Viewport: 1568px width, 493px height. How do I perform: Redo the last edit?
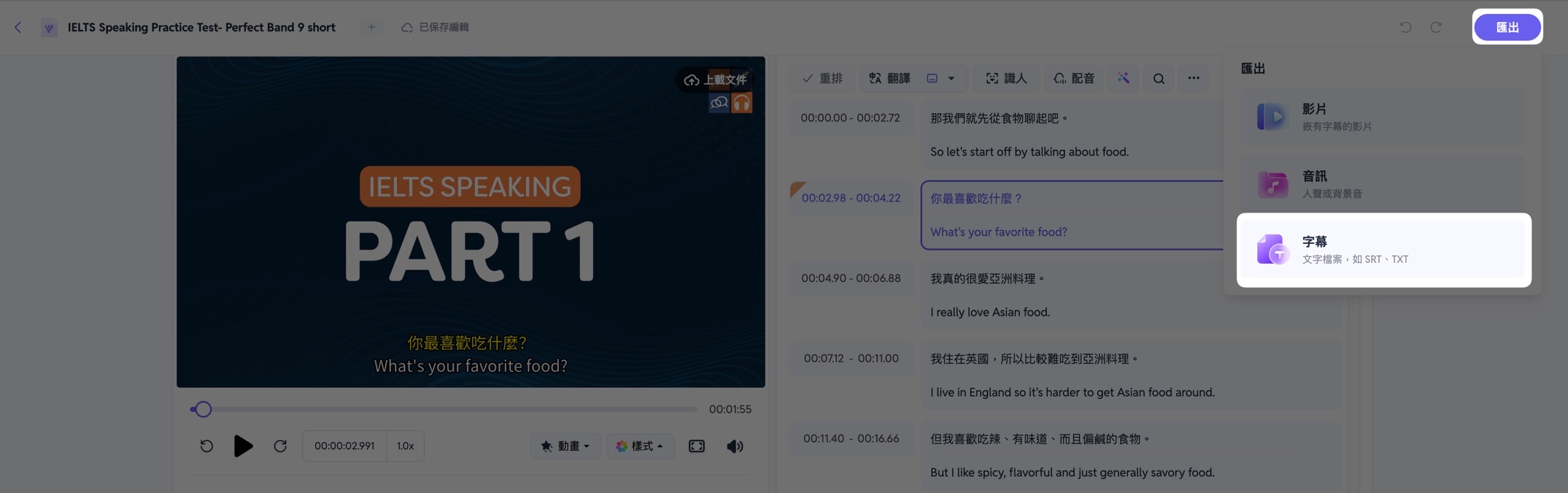pos(1435,27)
